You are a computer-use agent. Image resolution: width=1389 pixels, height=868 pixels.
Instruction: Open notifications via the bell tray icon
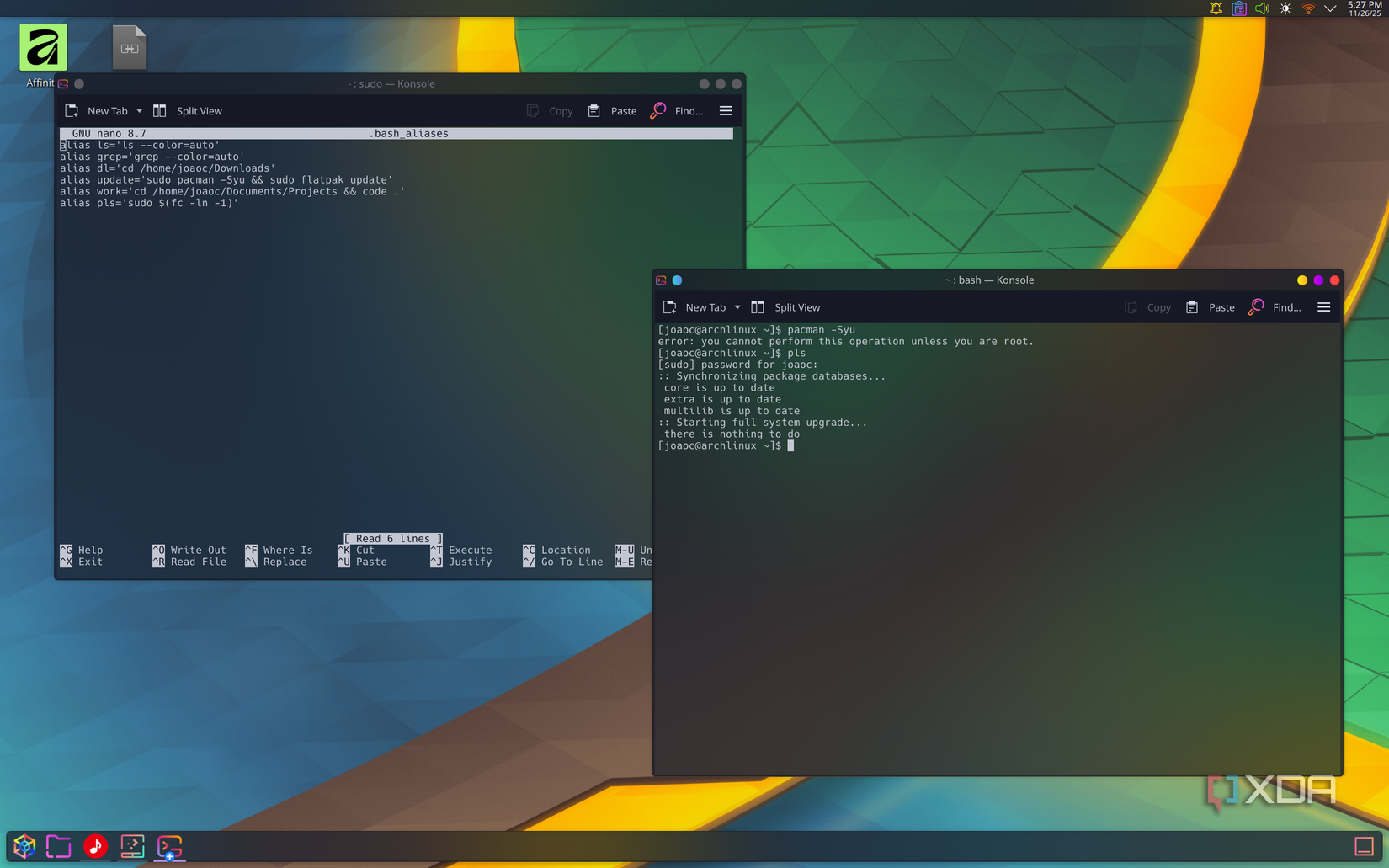[x=1215, y=8]
